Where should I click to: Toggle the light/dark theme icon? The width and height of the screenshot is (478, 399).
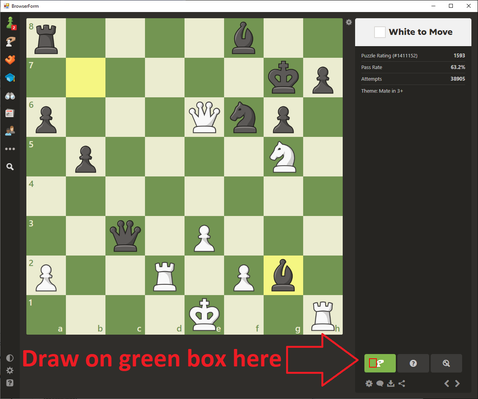pyautogui.click(x=10, y=358)
